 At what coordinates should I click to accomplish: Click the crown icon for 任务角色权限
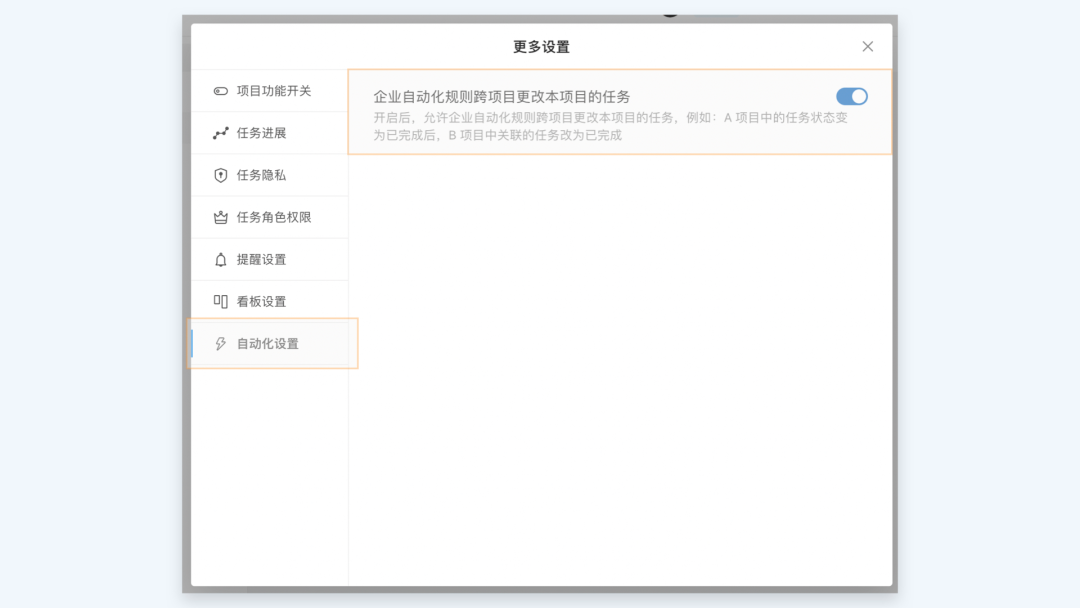pos(221,217)
